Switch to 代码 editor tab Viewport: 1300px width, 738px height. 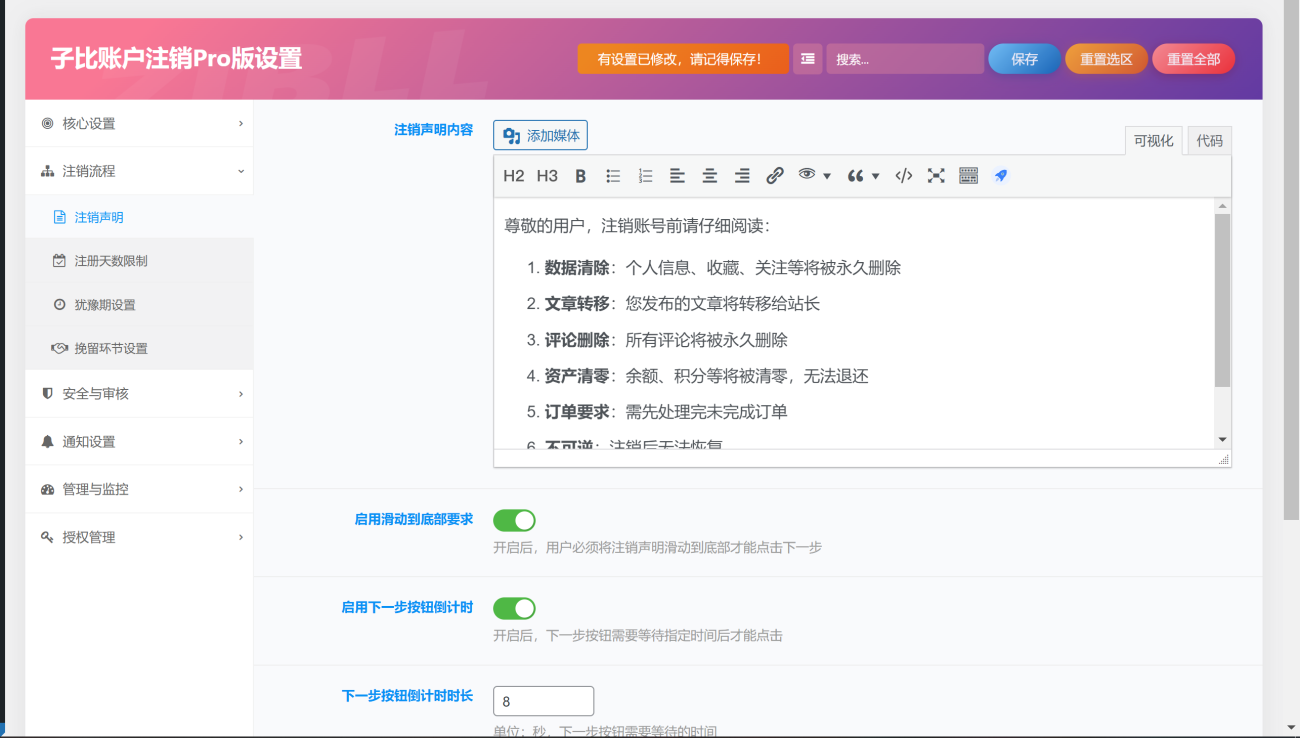click(x=1209, y=141)
